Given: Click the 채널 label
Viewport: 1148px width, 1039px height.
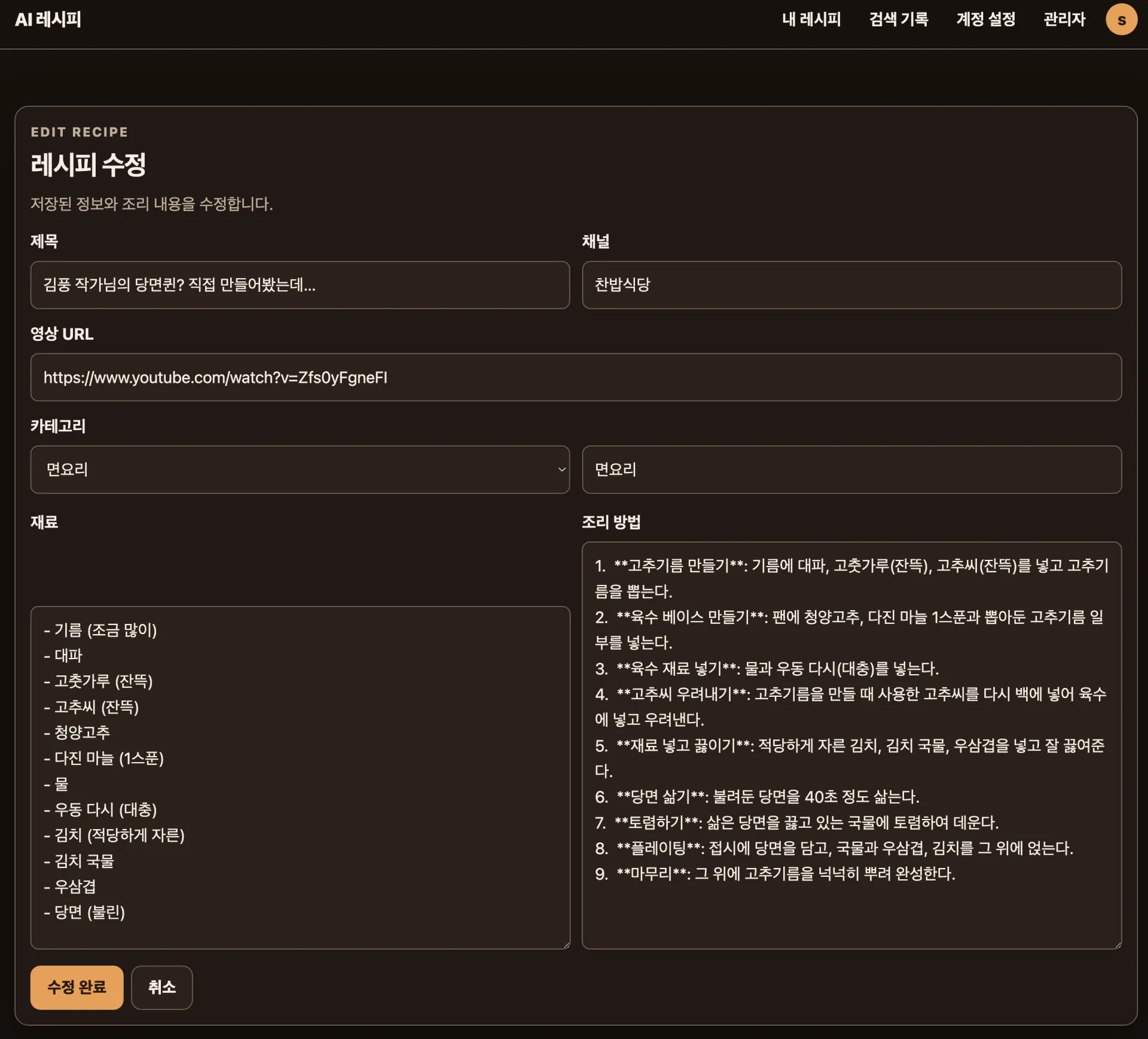Looking at the screenshot, I should pyautogui.click(x=596, y=242).
